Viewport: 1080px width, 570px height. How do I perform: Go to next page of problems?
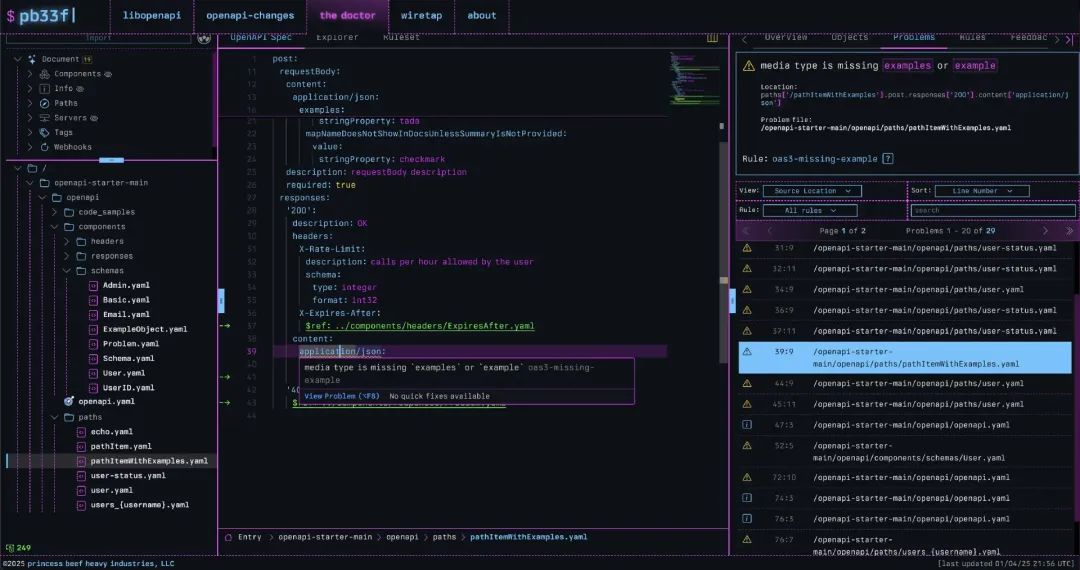(1045, 231)
